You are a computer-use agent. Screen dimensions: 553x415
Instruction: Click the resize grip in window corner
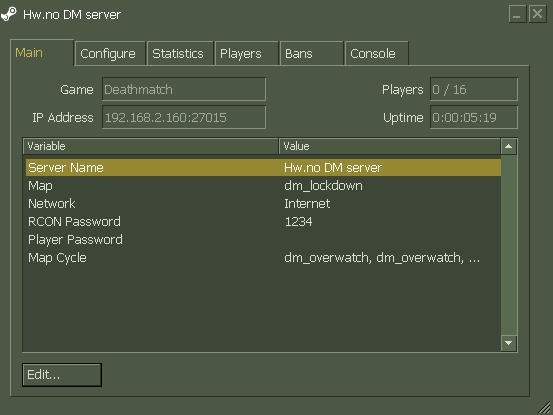click(545, 408)
